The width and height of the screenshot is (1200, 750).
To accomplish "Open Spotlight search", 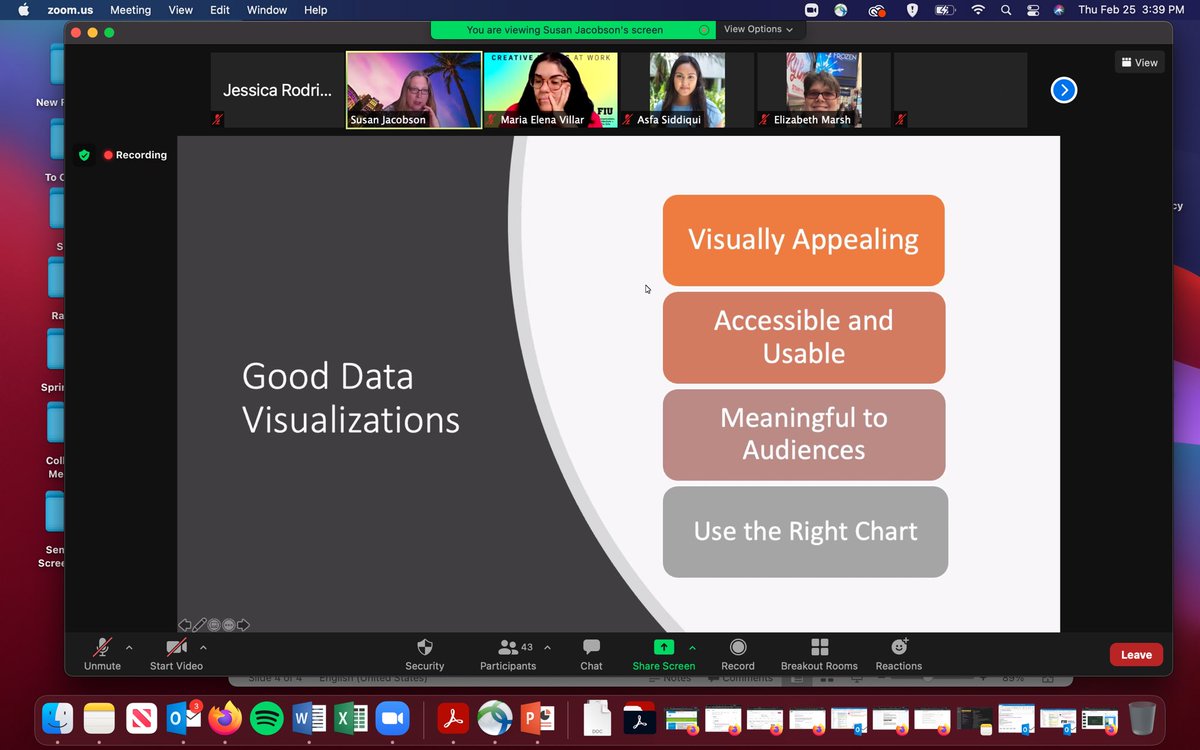I will coord(1006,10).
